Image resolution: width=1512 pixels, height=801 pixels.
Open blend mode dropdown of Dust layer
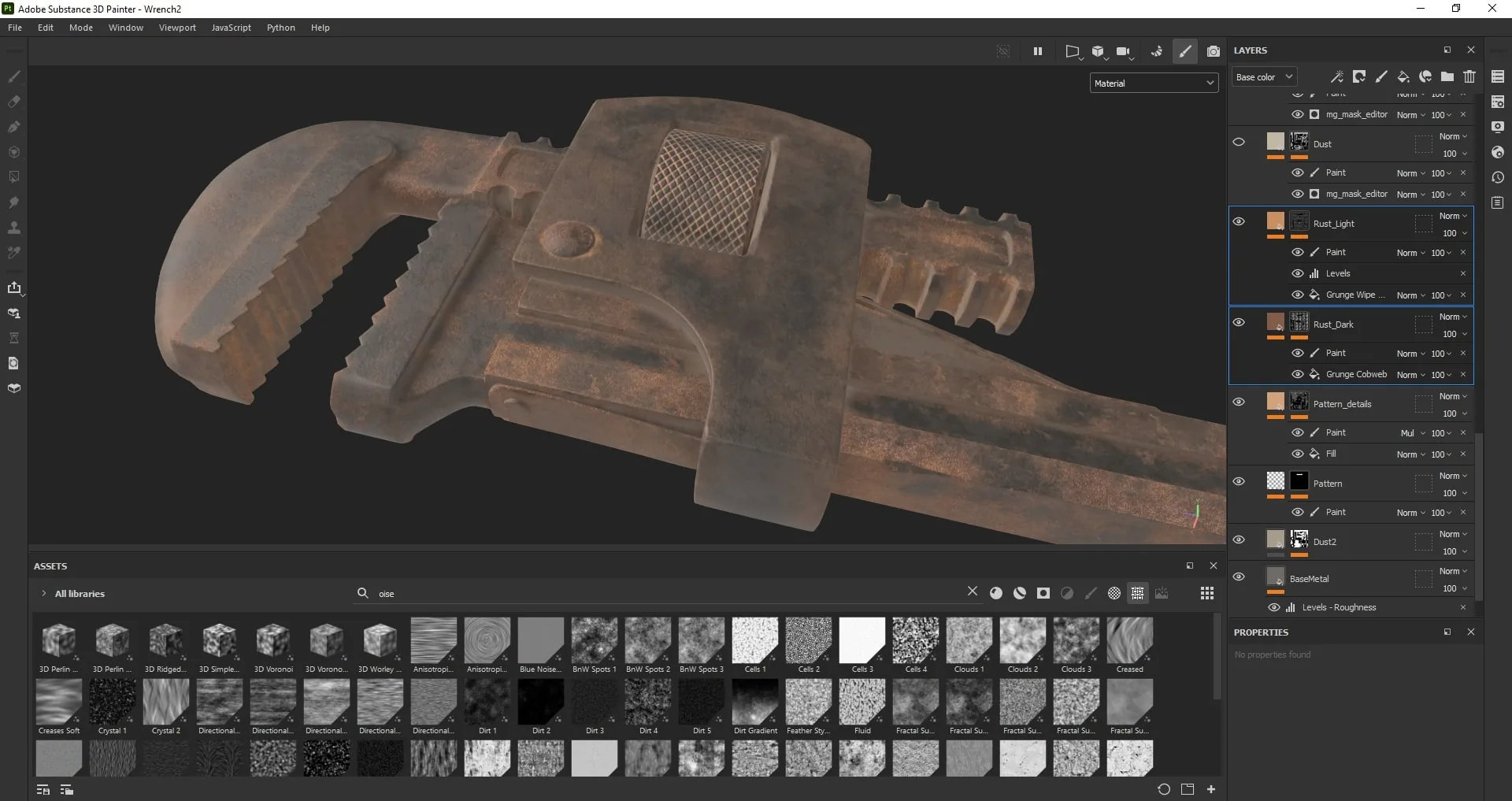click(x=1453, y=136)
